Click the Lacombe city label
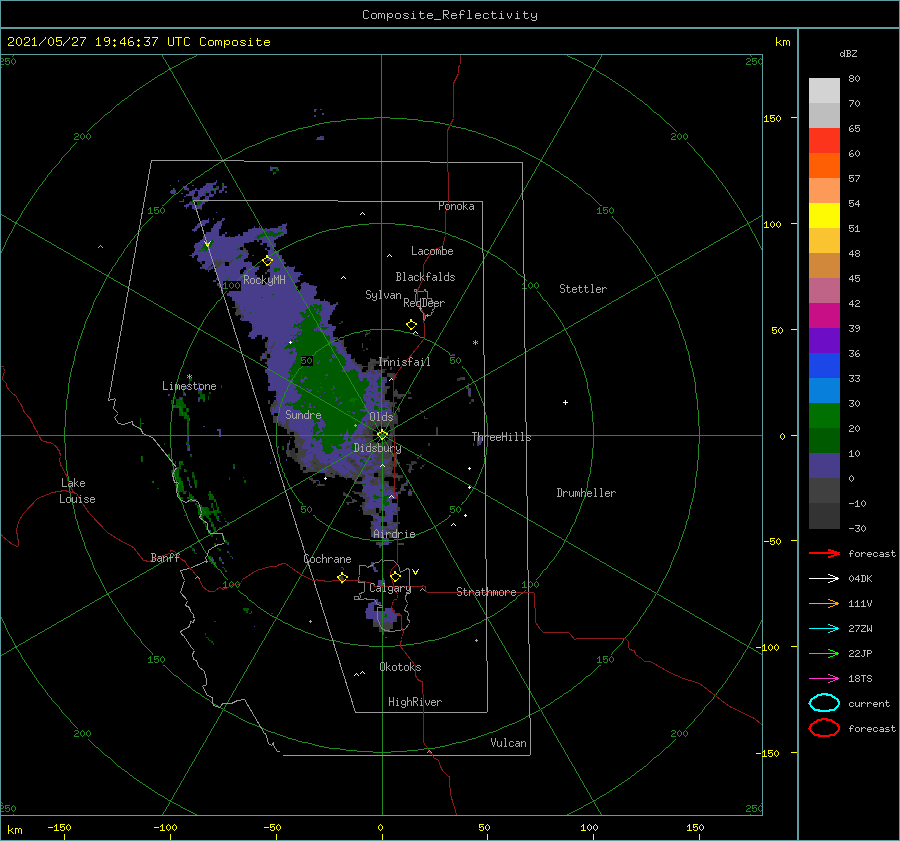Viewport: 900px width, 841px height. click(432, 251)
